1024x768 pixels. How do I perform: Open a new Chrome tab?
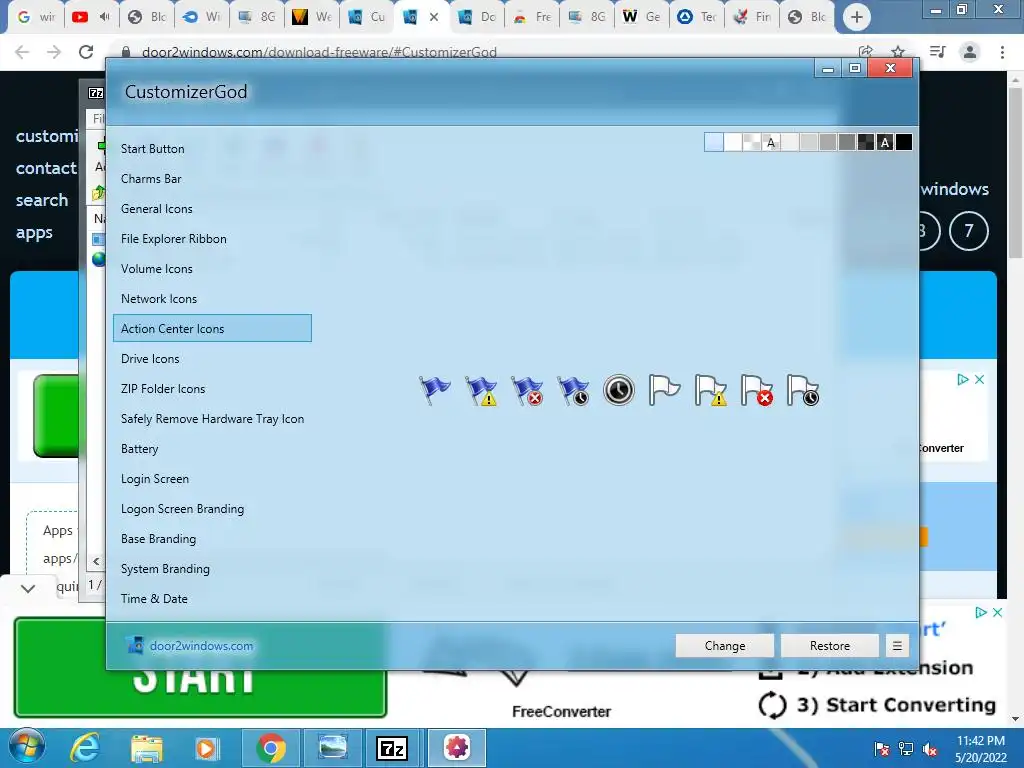857,18
